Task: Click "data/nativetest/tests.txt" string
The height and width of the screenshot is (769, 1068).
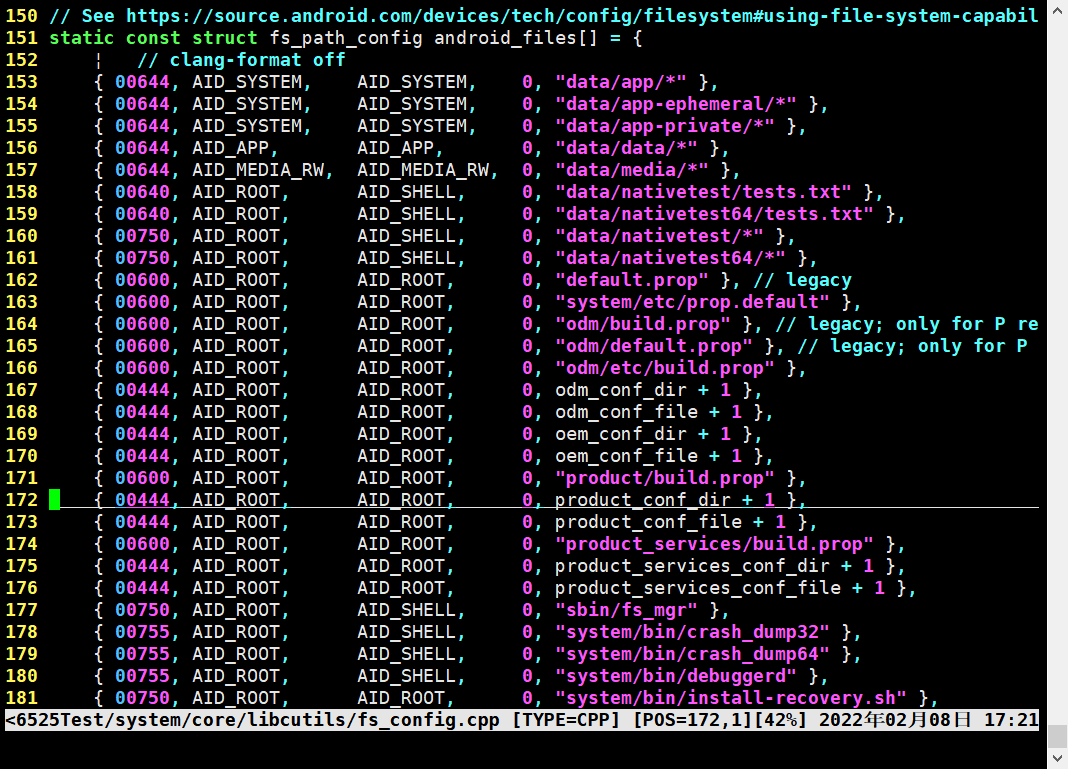Action: 704,191
